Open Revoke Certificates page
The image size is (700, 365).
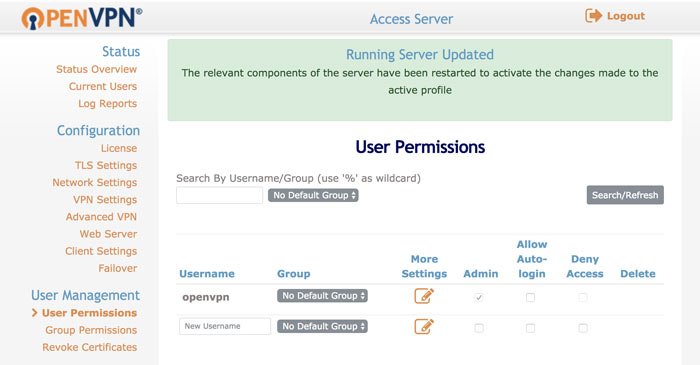(x=90, y=347)
